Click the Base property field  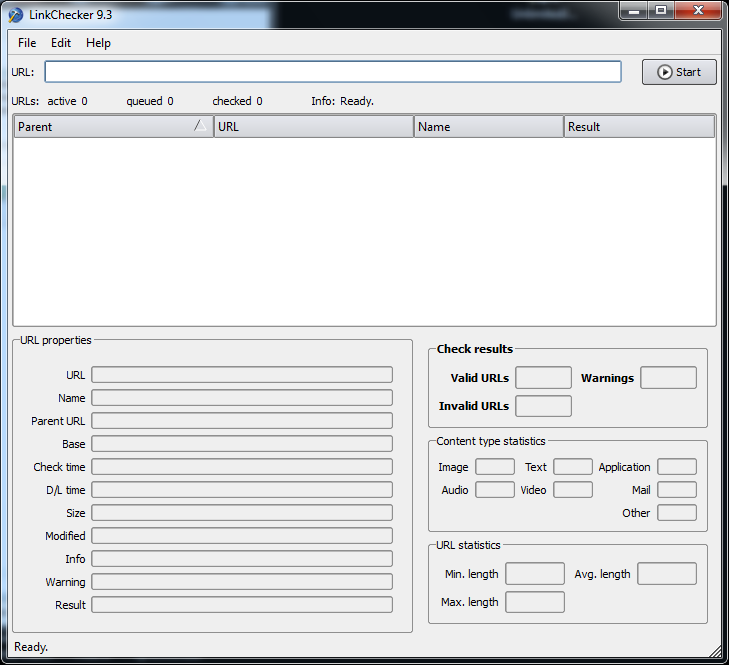pyautogui.click(x=242, y=444)
